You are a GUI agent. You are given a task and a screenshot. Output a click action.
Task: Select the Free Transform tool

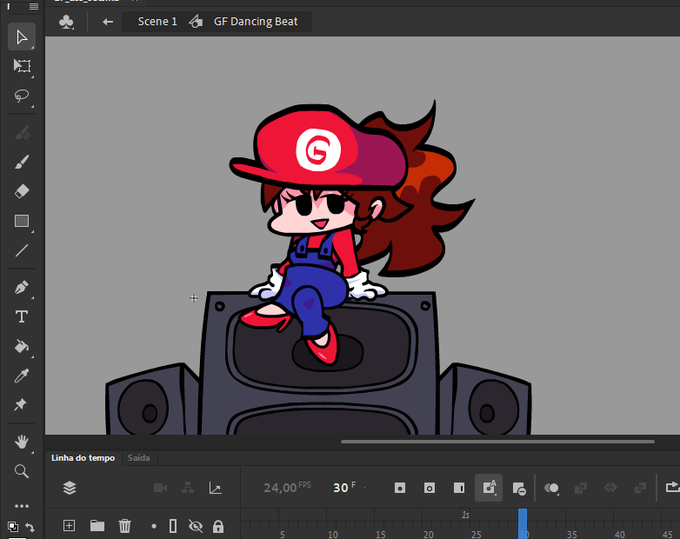click(x=22, y=66)
